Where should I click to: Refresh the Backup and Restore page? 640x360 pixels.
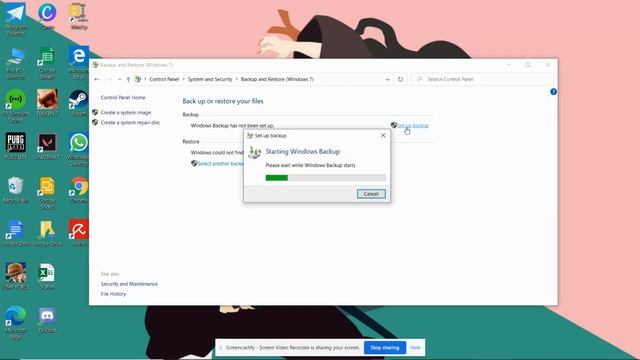tap(400, 79)
